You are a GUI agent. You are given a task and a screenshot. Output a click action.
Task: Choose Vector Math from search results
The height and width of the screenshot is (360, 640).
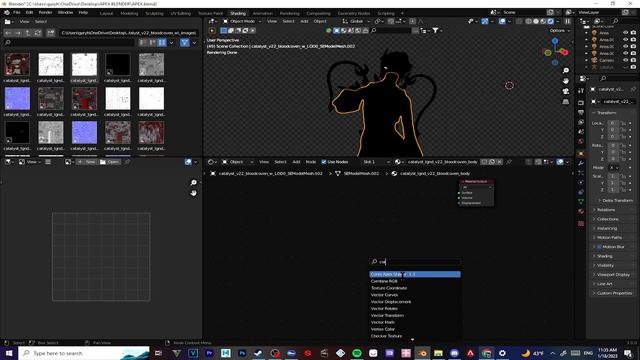[416, 322]
